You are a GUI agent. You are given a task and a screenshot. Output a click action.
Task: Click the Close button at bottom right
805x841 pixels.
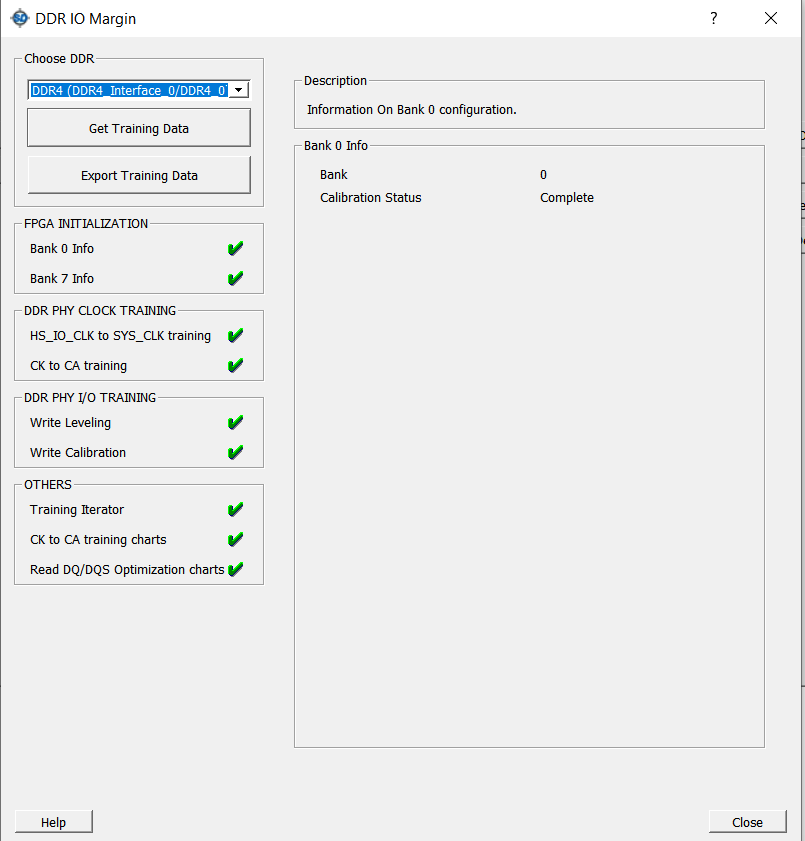click(x=747, y=822)
